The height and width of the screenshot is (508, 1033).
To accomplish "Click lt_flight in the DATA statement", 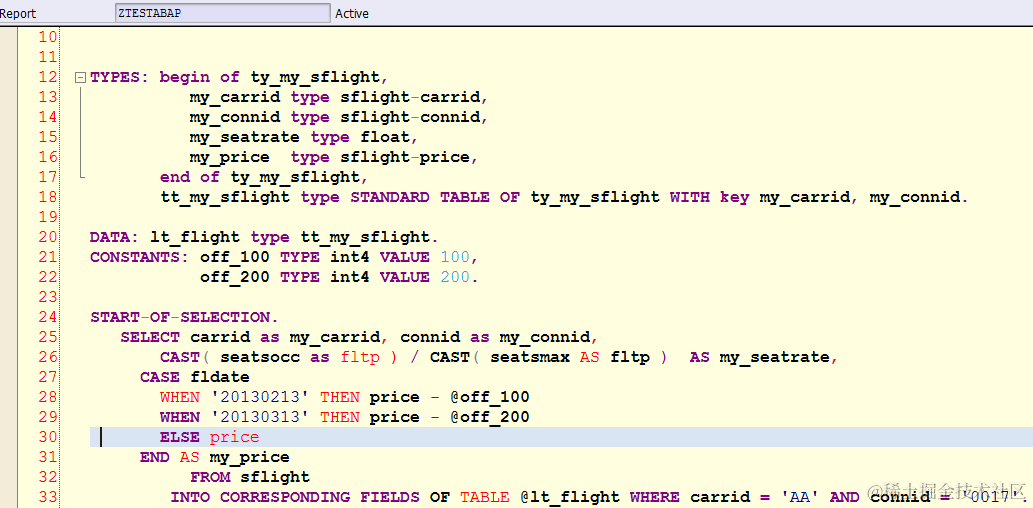I will click(195, 237).
